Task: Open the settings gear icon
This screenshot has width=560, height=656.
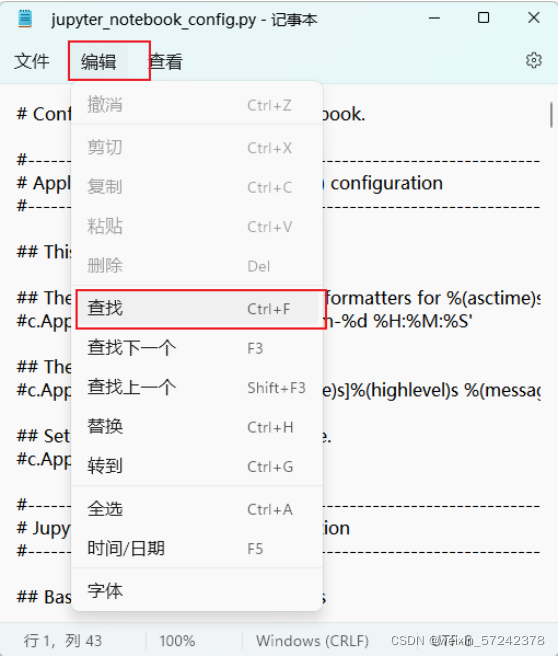Action: tap(533, 61)
